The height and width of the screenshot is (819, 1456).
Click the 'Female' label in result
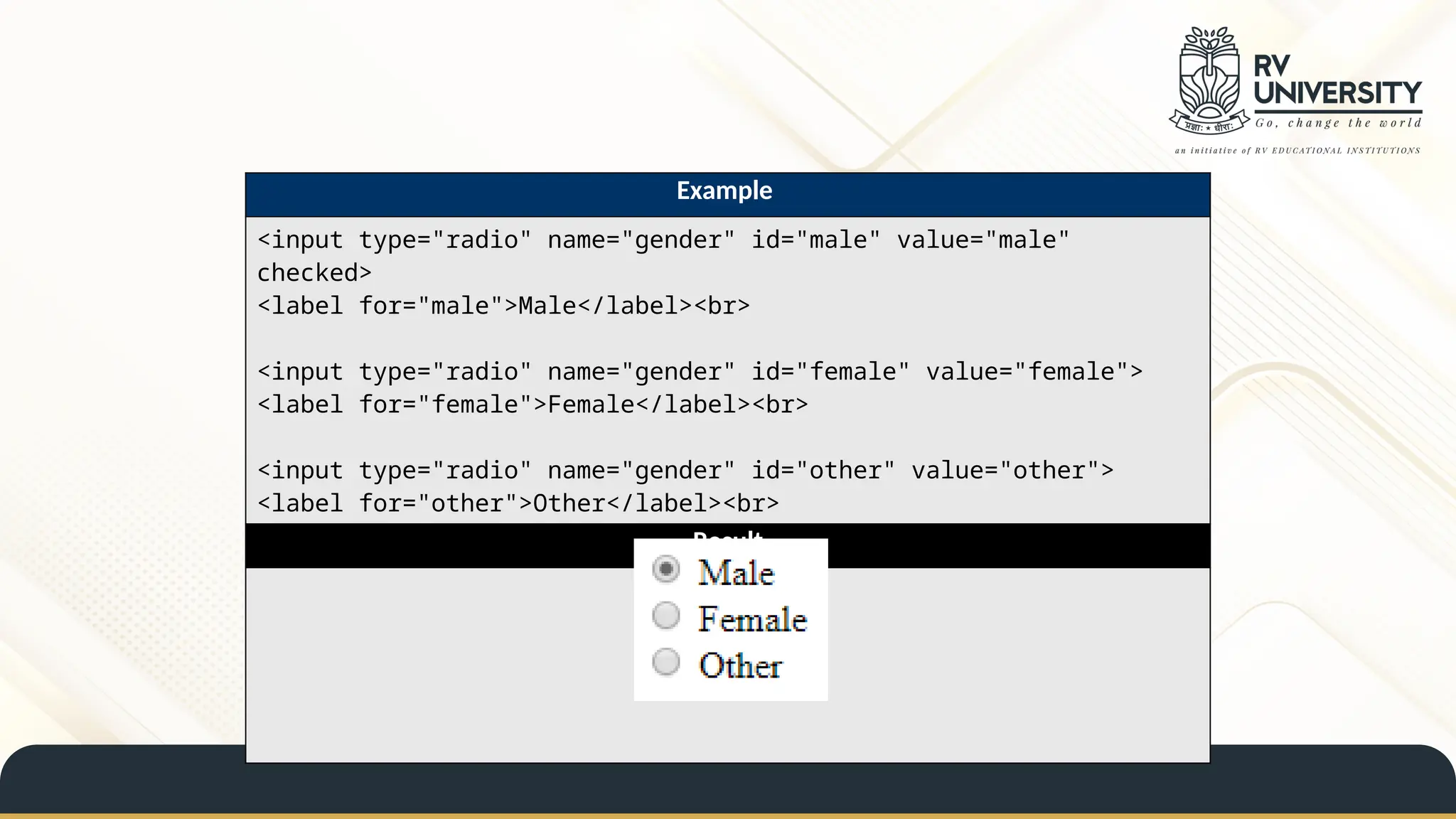752,619
